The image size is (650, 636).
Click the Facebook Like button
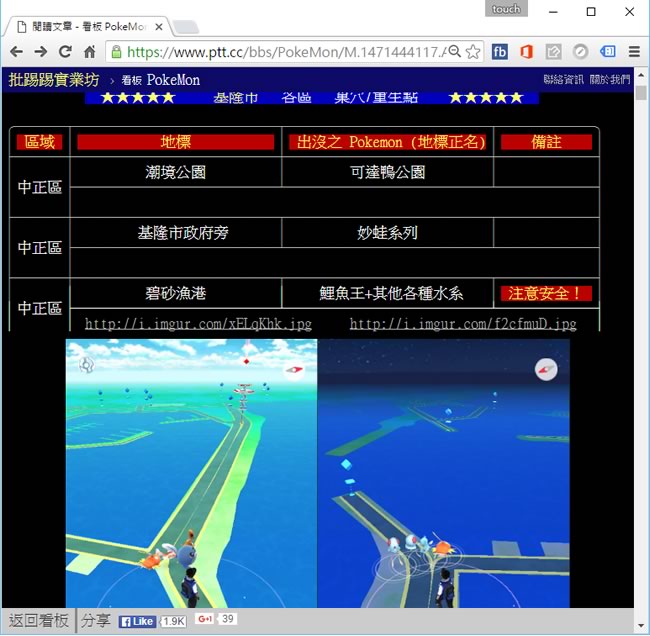(137, 621)
